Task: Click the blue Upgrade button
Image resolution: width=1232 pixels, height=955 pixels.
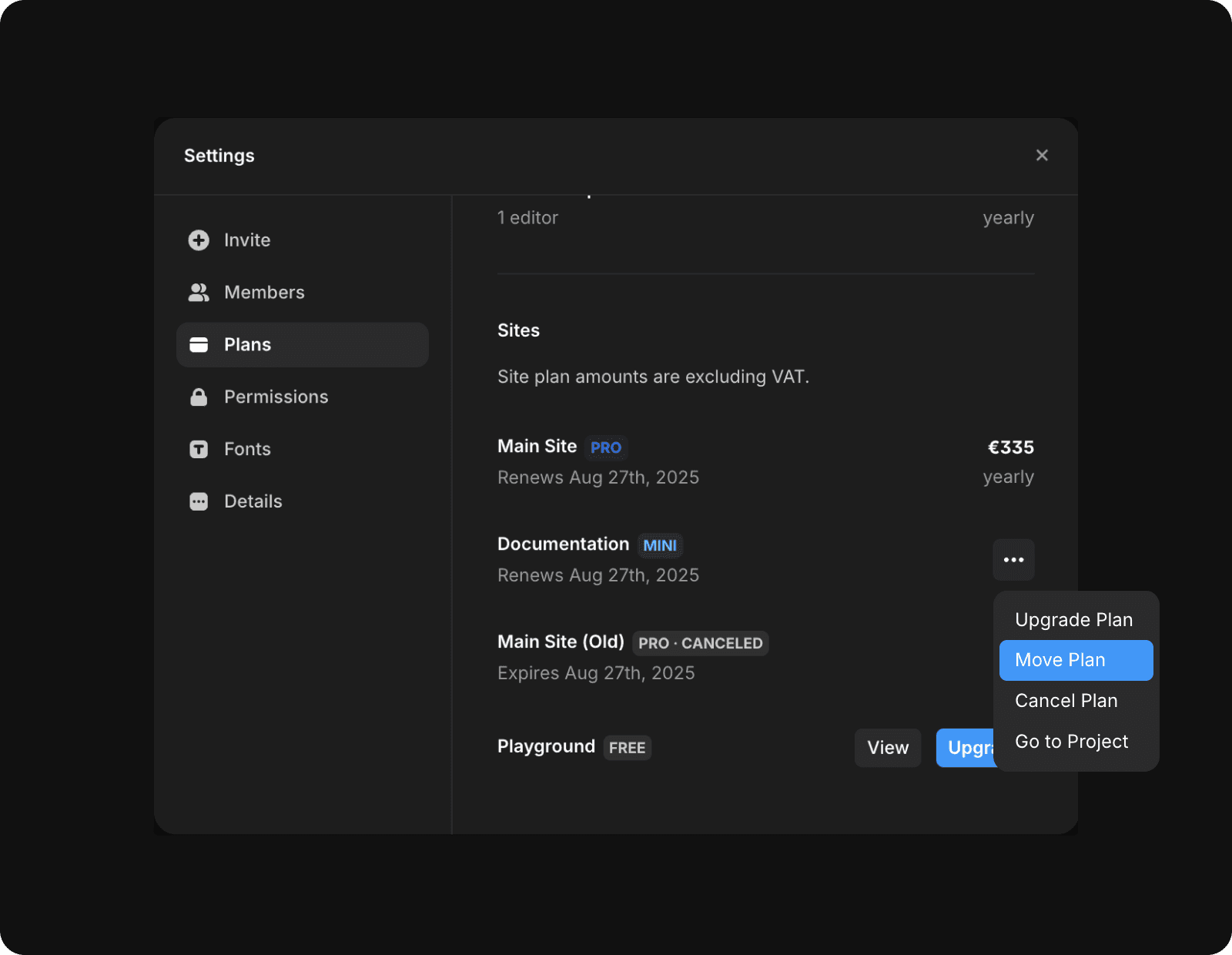Action: tap(966, 748)
